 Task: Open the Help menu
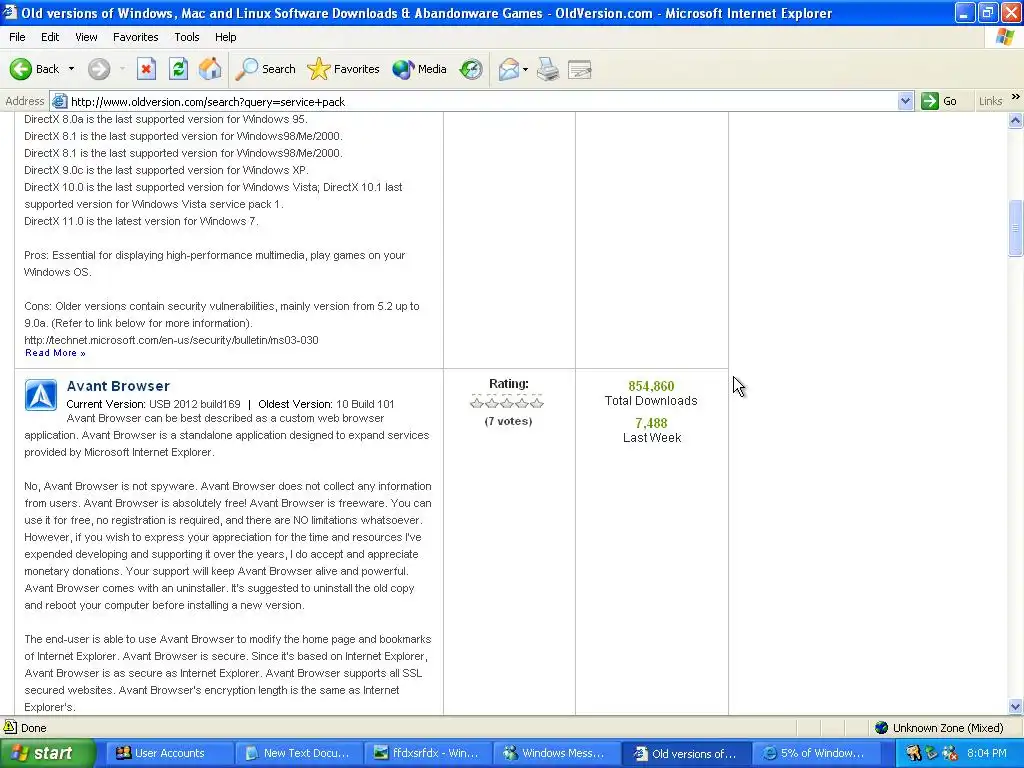[x=225, y=37]
